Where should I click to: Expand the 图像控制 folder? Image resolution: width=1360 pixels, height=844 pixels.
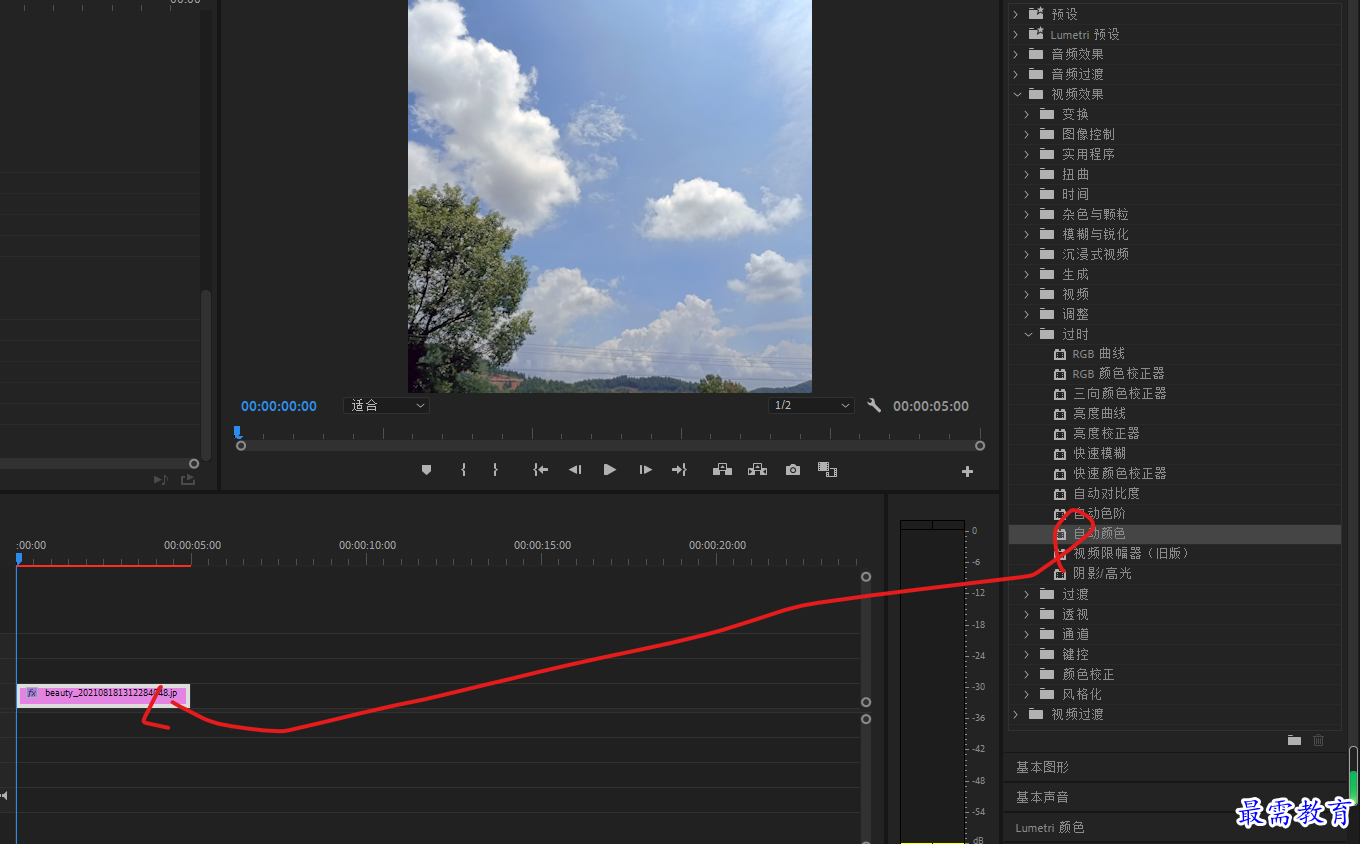point(1027,134)
